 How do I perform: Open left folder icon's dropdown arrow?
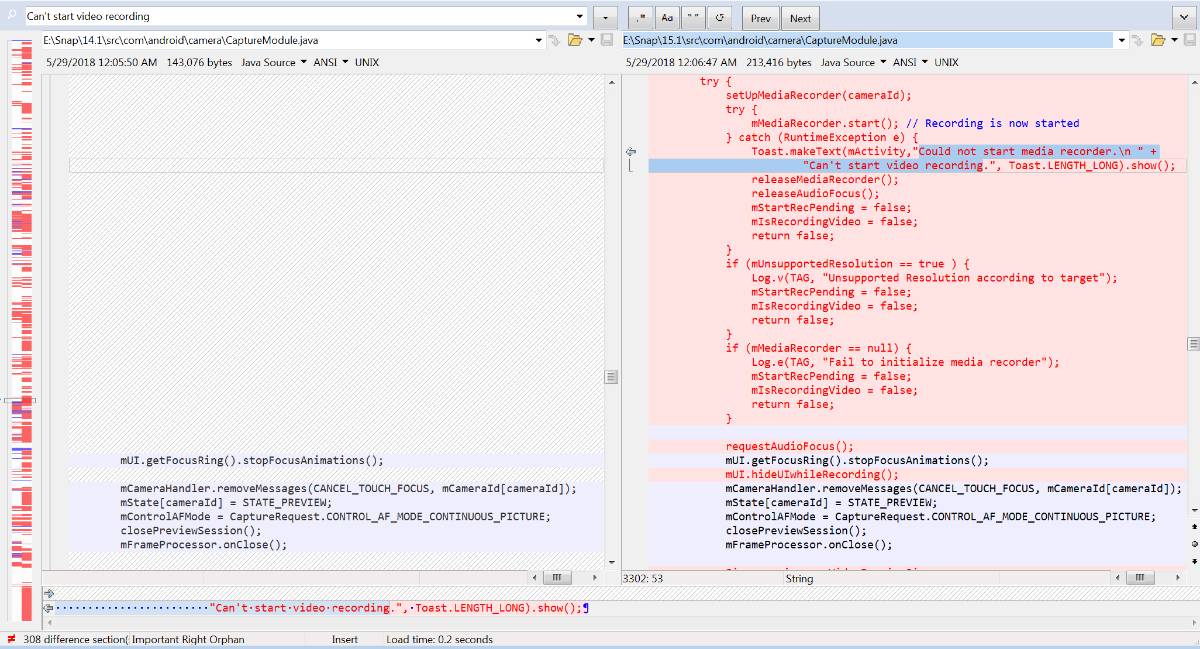[x=591, y=40]
